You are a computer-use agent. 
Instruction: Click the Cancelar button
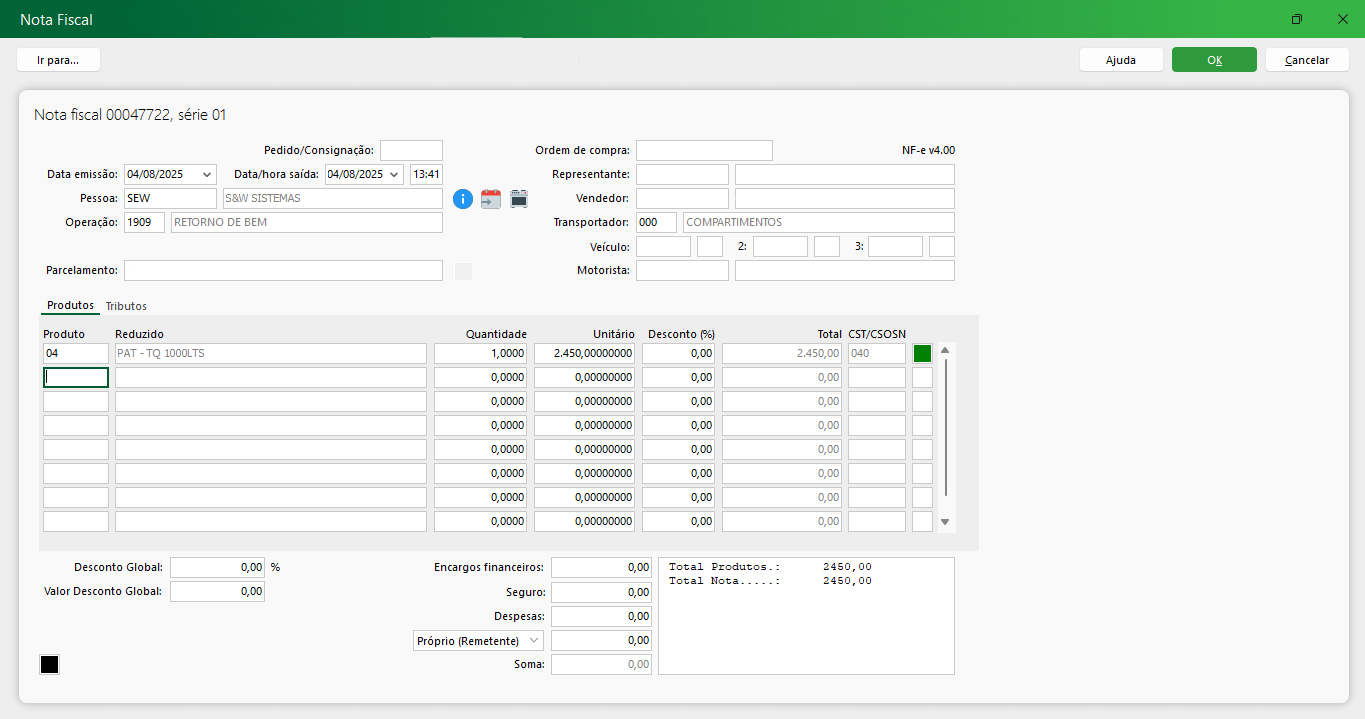1306,60
